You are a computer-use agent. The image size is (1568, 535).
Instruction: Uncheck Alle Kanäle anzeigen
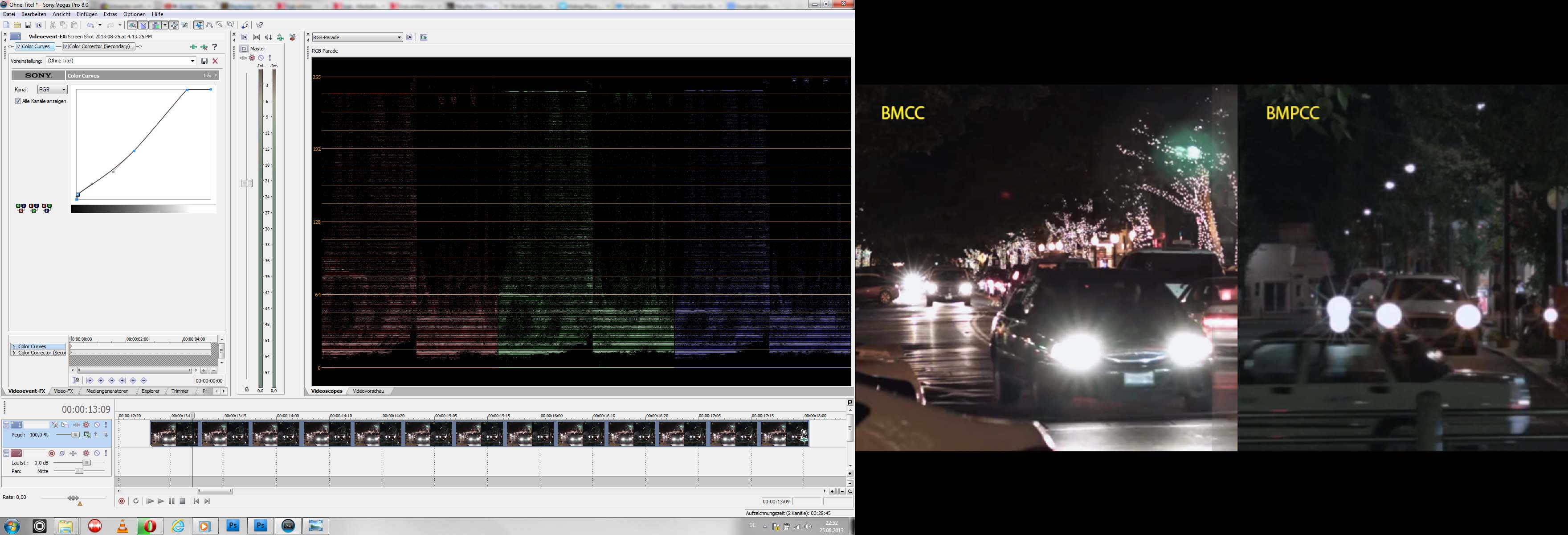coord(18,101)
